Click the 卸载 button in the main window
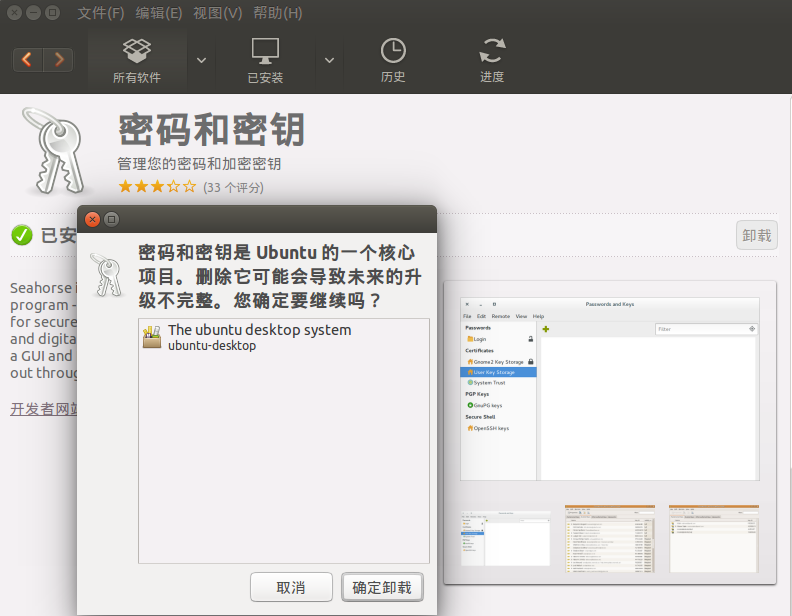 [757, 235]
